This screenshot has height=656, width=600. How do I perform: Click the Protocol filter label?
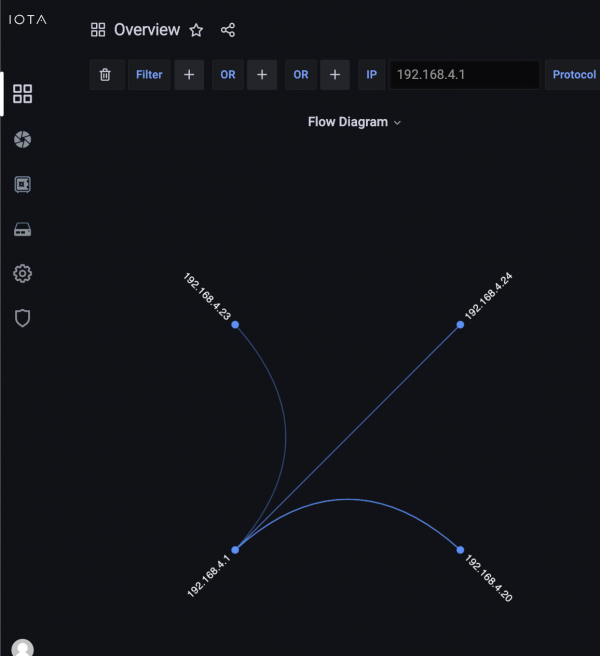coord(573,75)
